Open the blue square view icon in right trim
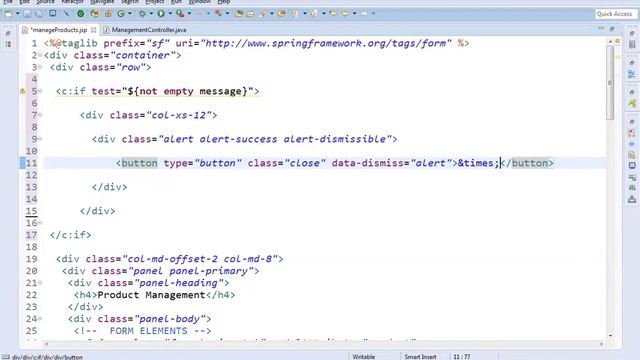This screenshot has height=360, width=640. 632,166
